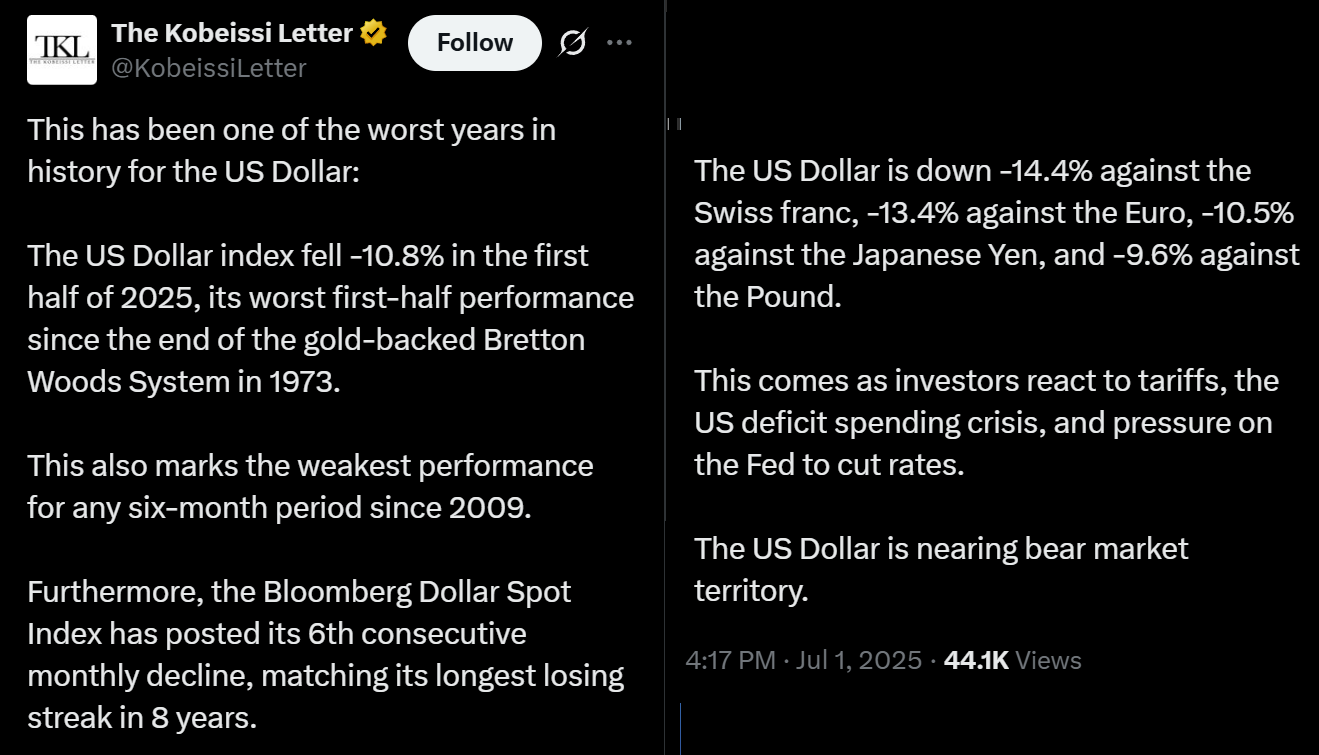The image size is (1319, 755).
Task: Click the 'weakest performance' since 2009 paragraph
Action: point(310,486)
